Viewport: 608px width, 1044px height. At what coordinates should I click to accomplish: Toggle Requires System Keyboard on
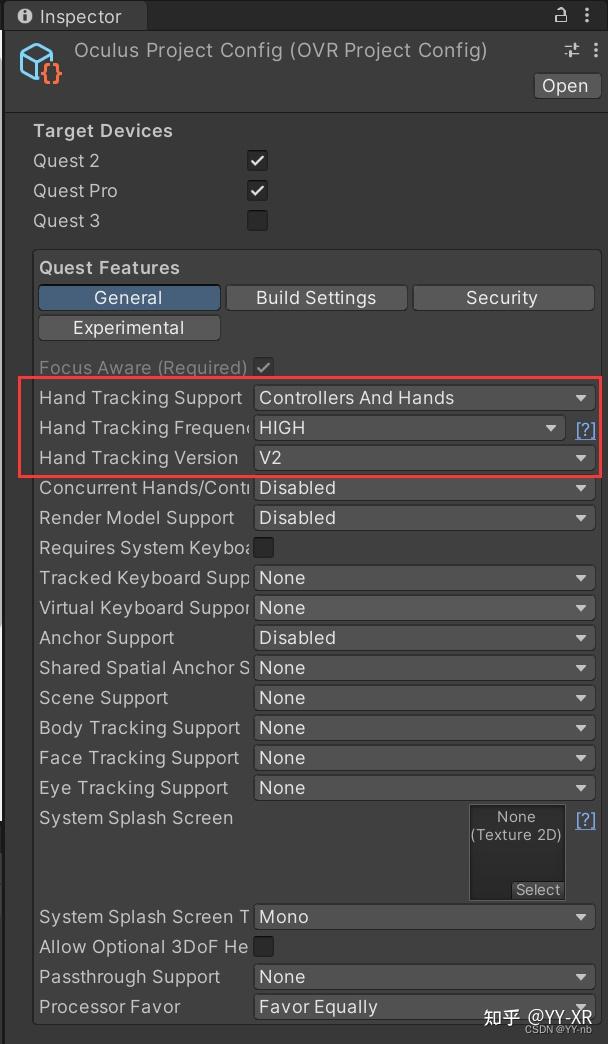pyautogui.click(x=257, y=548)
